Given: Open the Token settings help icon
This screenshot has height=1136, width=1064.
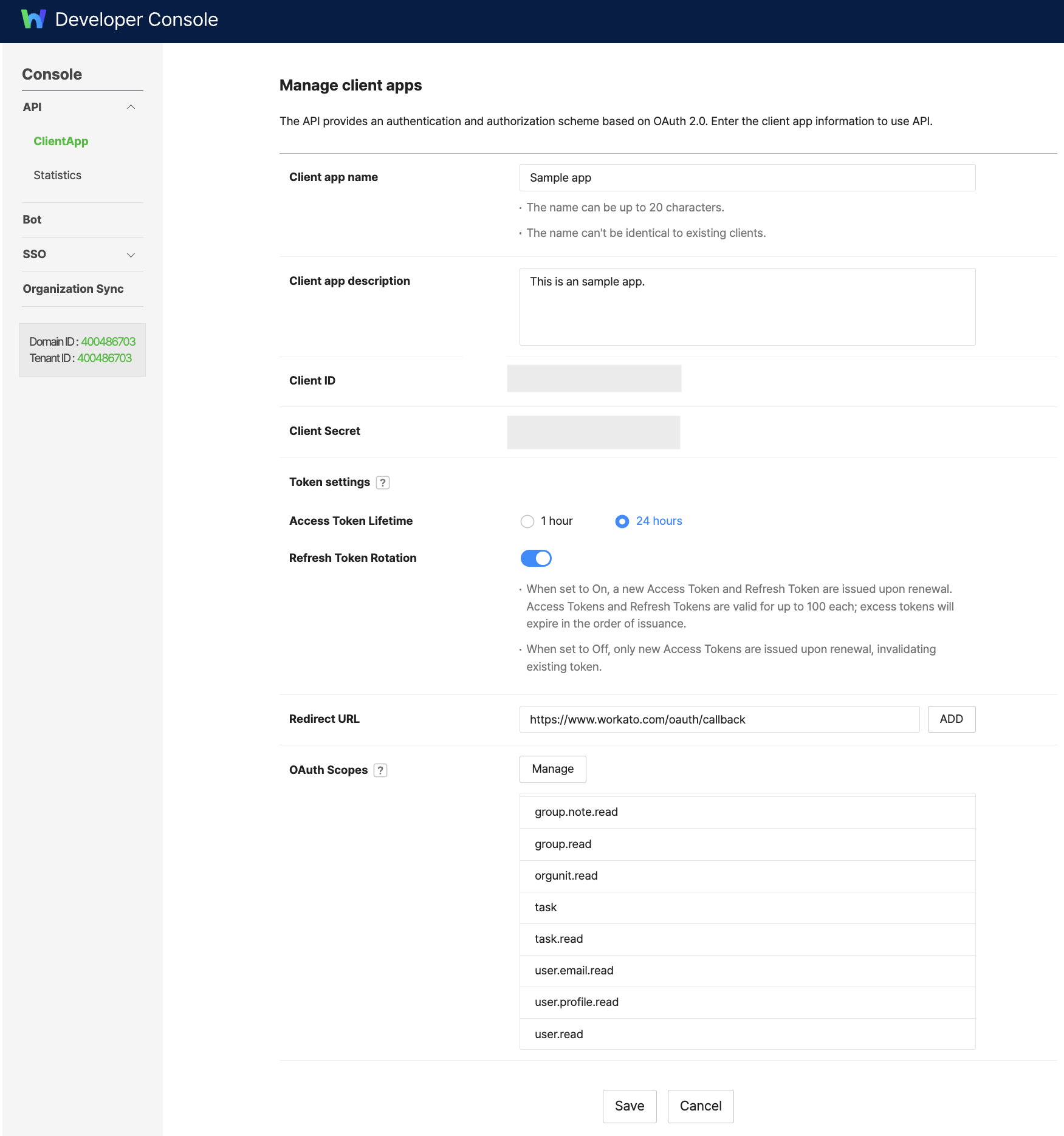Looking at the screenshot, I should tap(383, 482).
